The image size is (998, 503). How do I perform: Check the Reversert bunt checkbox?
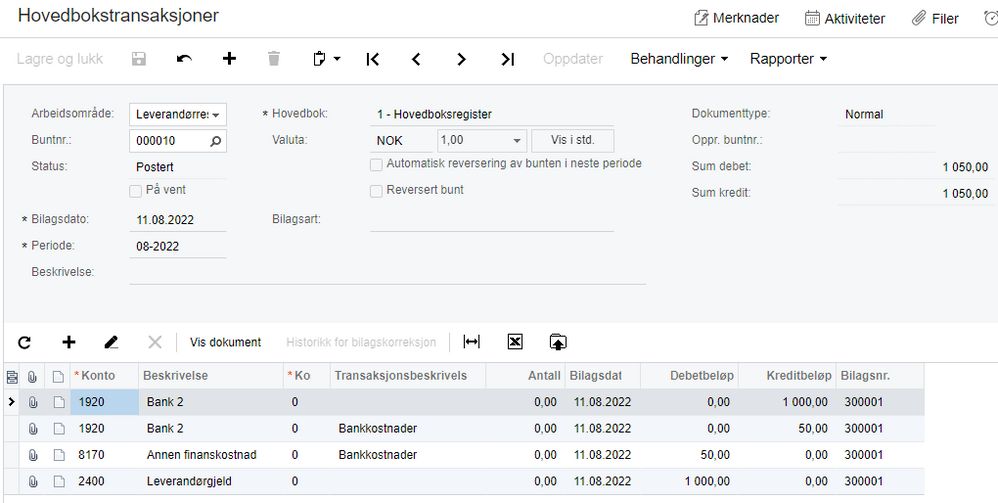(x=377, y=190)
